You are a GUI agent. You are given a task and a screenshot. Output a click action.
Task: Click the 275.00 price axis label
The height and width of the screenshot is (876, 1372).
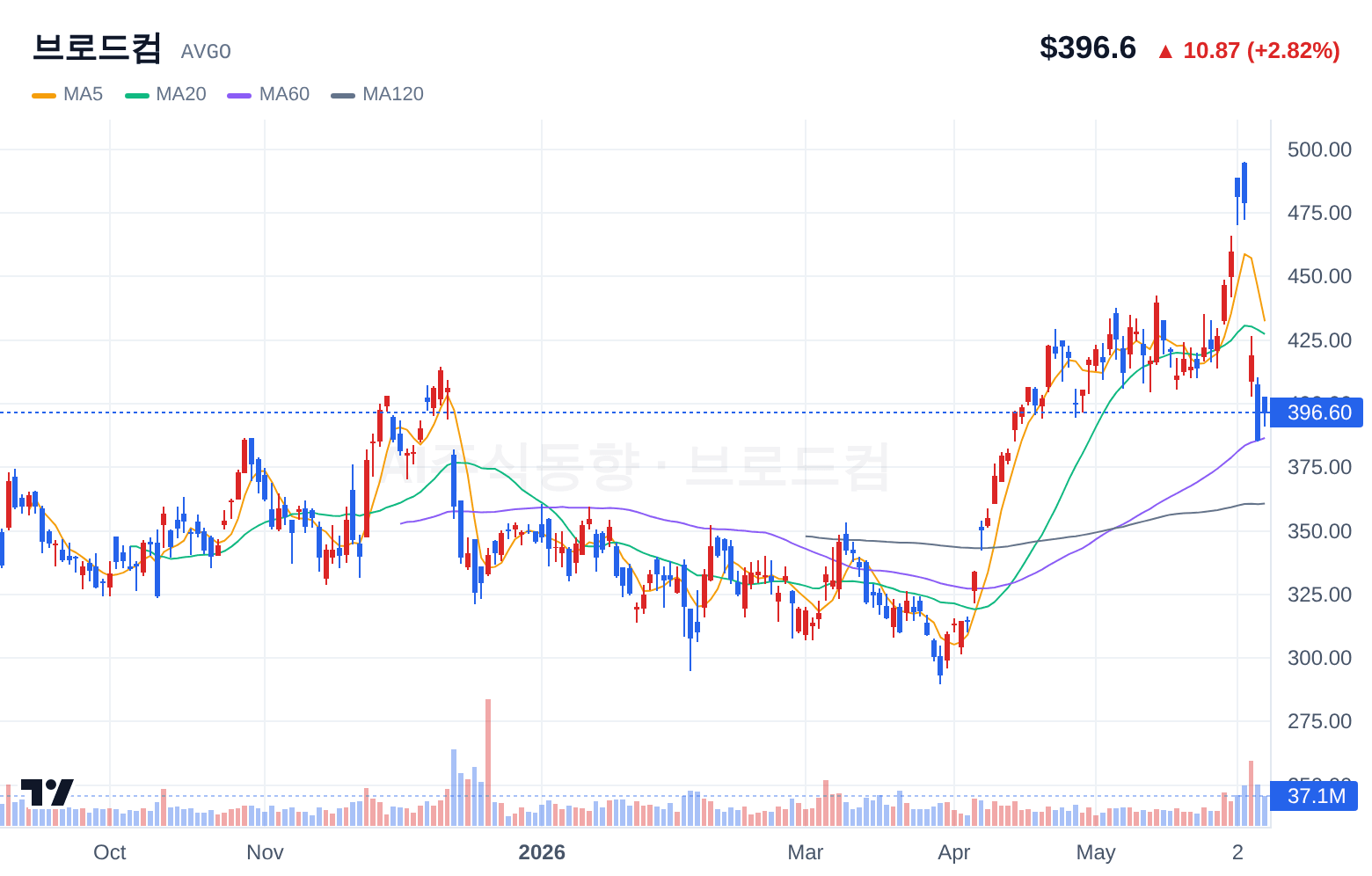coord(1319,721)
